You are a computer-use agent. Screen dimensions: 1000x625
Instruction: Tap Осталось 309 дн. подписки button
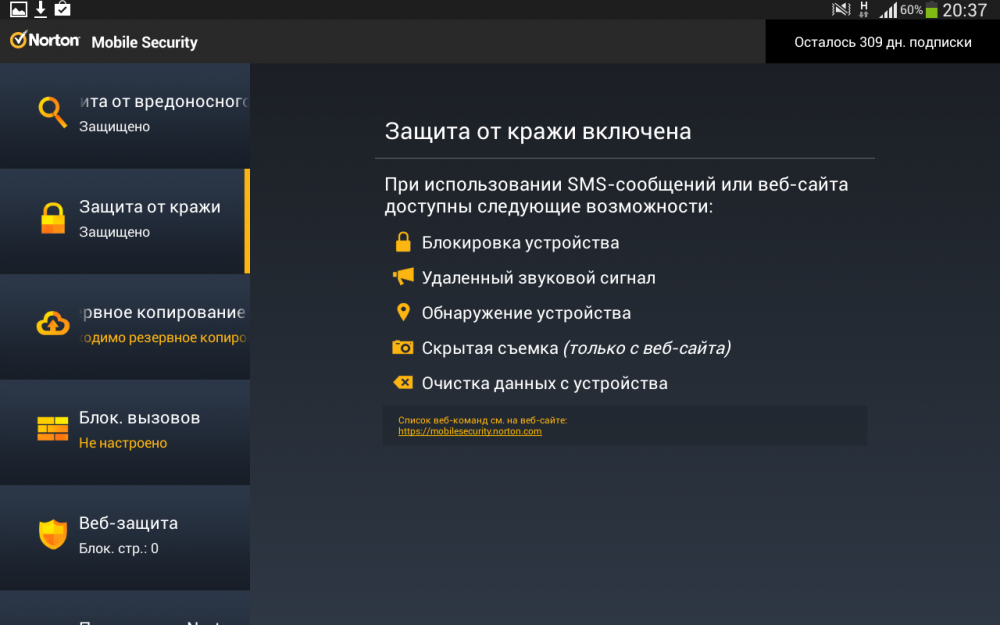click(883, 41)
